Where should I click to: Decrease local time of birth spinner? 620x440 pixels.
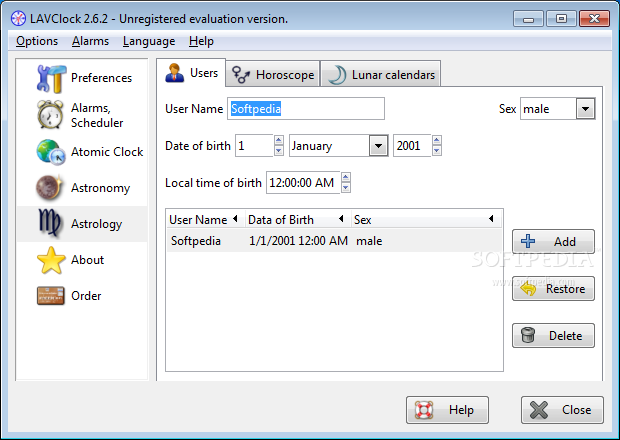[x=346, y=188]
